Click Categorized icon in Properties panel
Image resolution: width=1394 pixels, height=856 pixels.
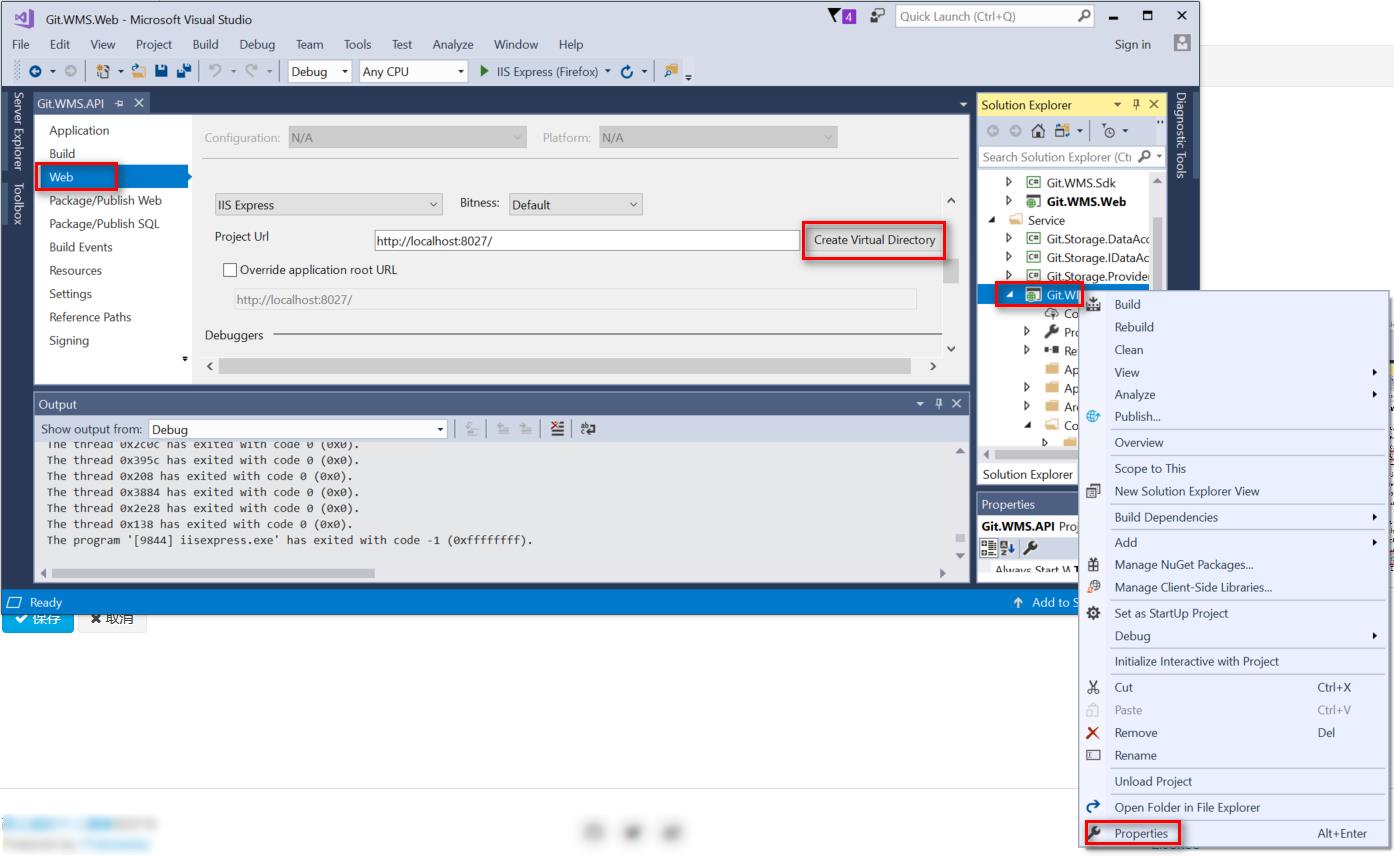tap(988, 547)
